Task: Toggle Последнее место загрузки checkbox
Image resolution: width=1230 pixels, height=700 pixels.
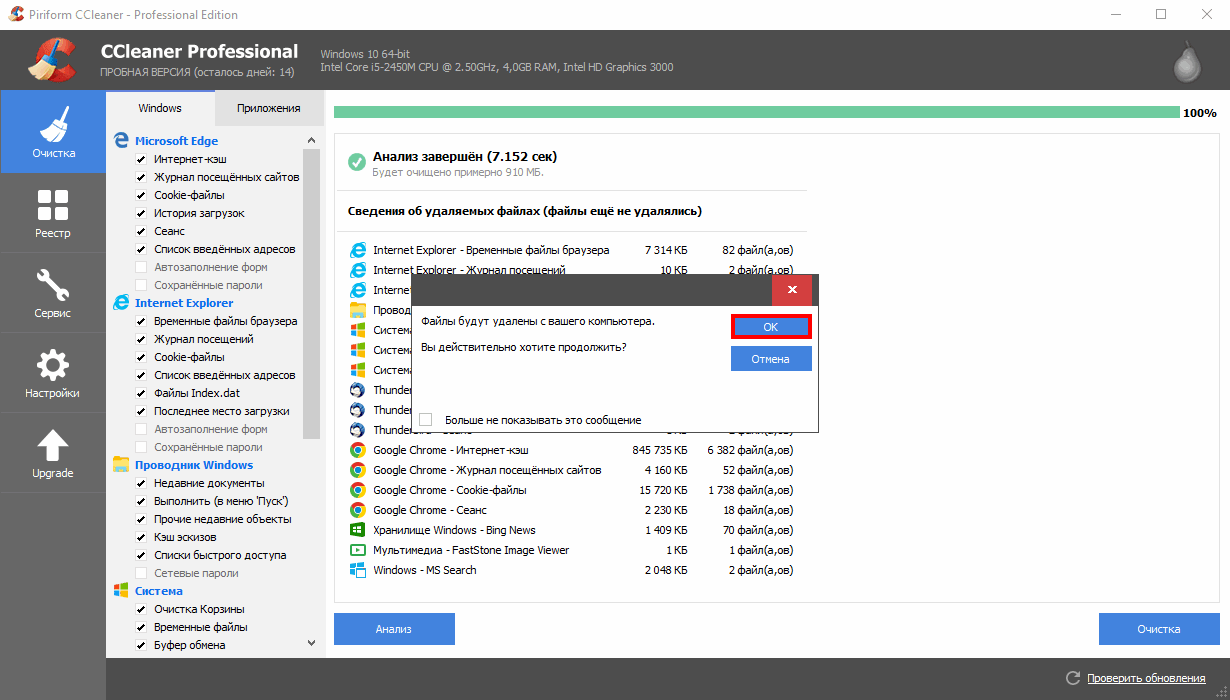Action: click(x=141, y=411)
